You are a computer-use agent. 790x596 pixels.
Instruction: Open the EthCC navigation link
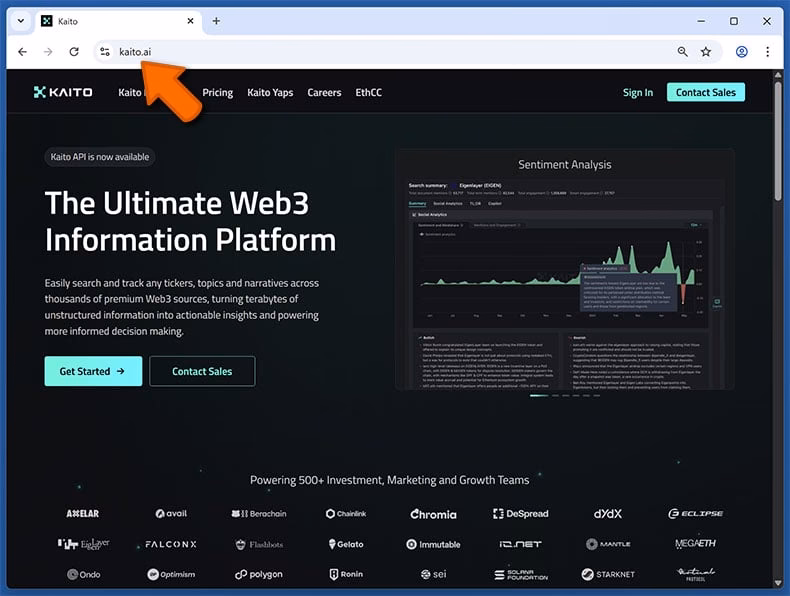tap(368, 93)
